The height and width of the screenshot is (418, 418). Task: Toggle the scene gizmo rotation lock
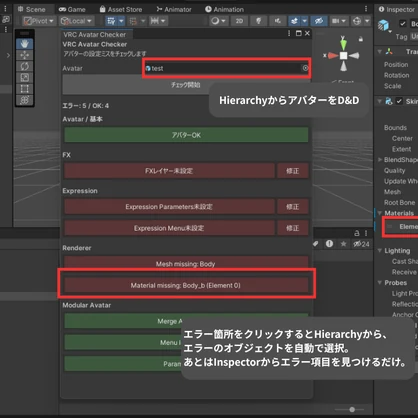pos(361,39)
